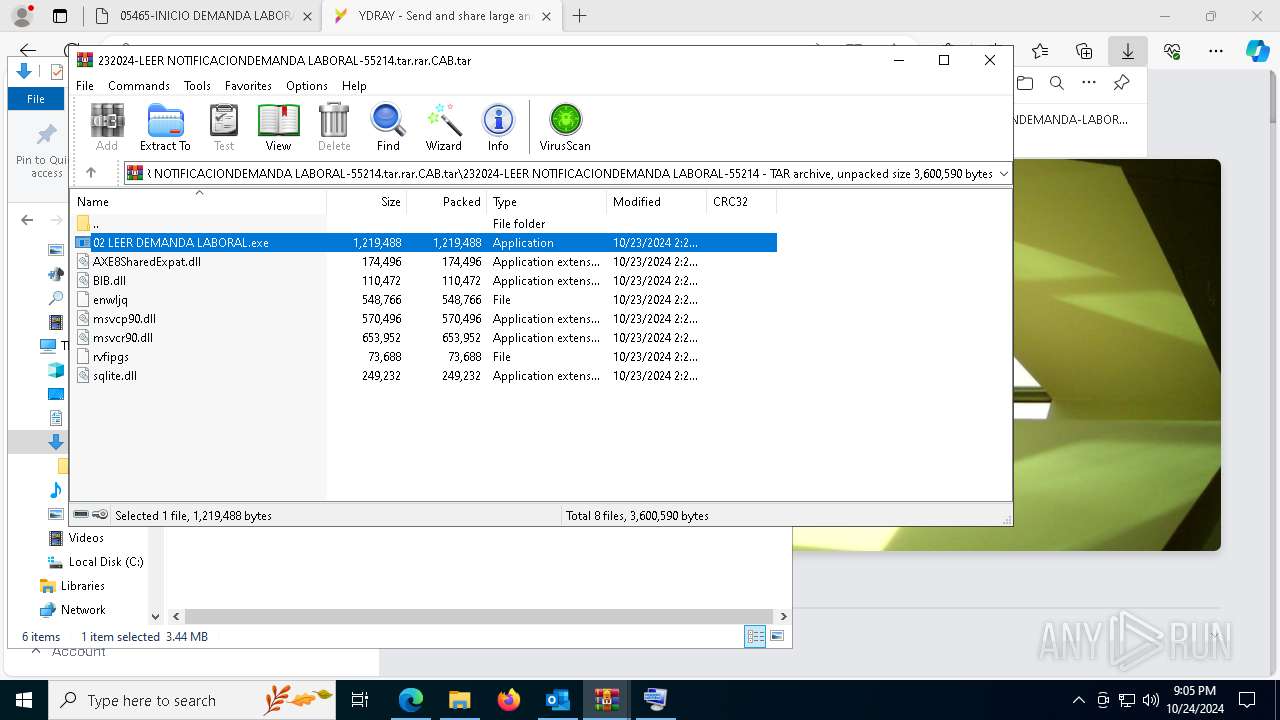This screenshot has height=720, width=1280.
Task: Sort by the CRC32 column header
Action: [741, 201]
